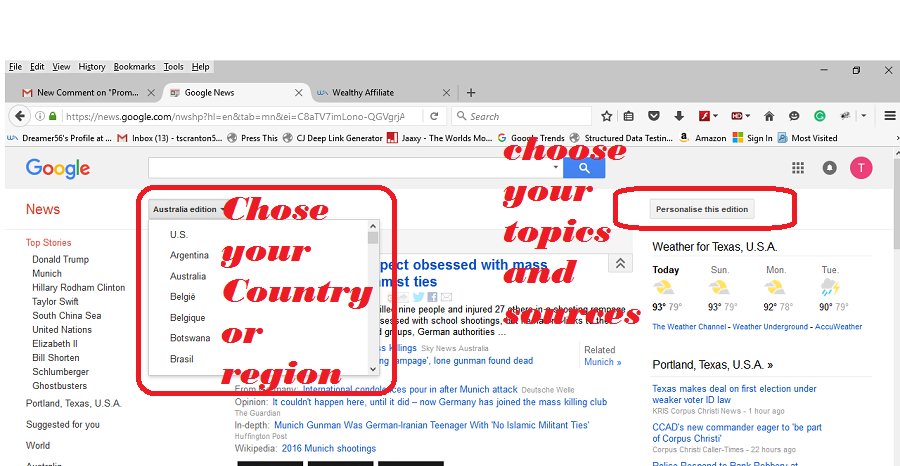This screenshot has width=900, height=466.
Task: Open the green Grammarly icon
Action: [x=820, y=116]
